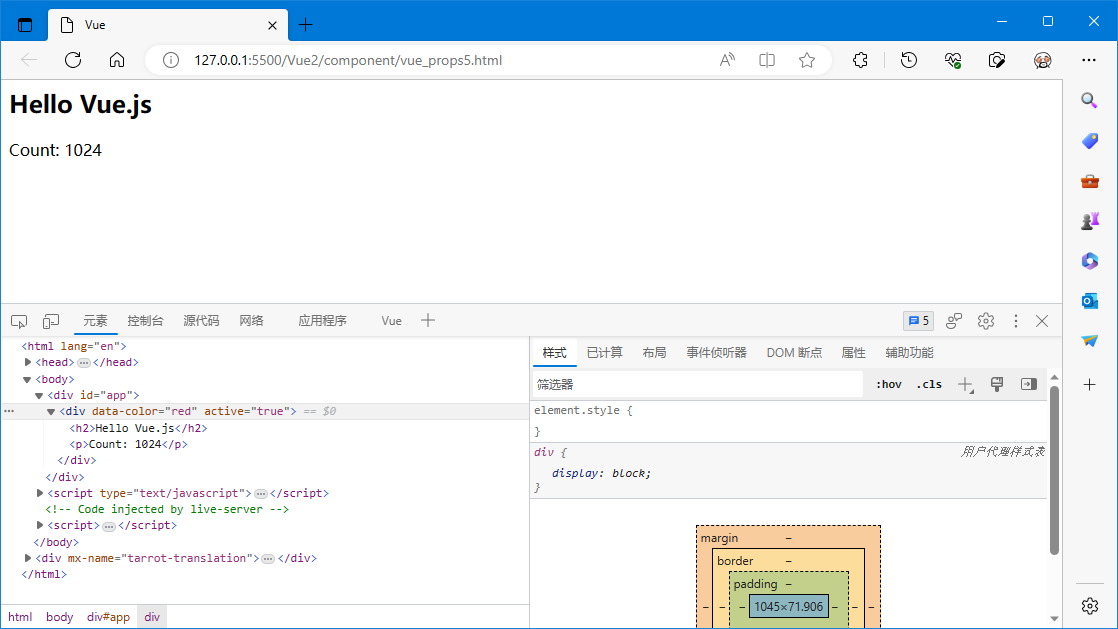The image size is (1118, 629).
Task: Click the browser back arrow
Action: click(29, 60)
